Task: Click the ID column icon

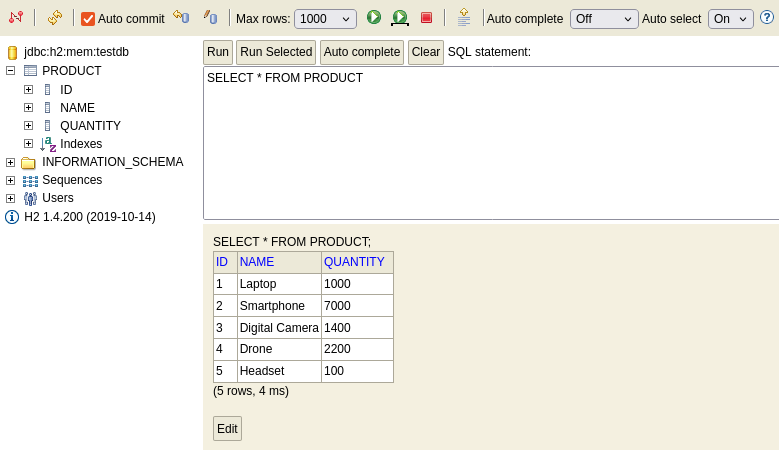Action: tap(48, 89)
